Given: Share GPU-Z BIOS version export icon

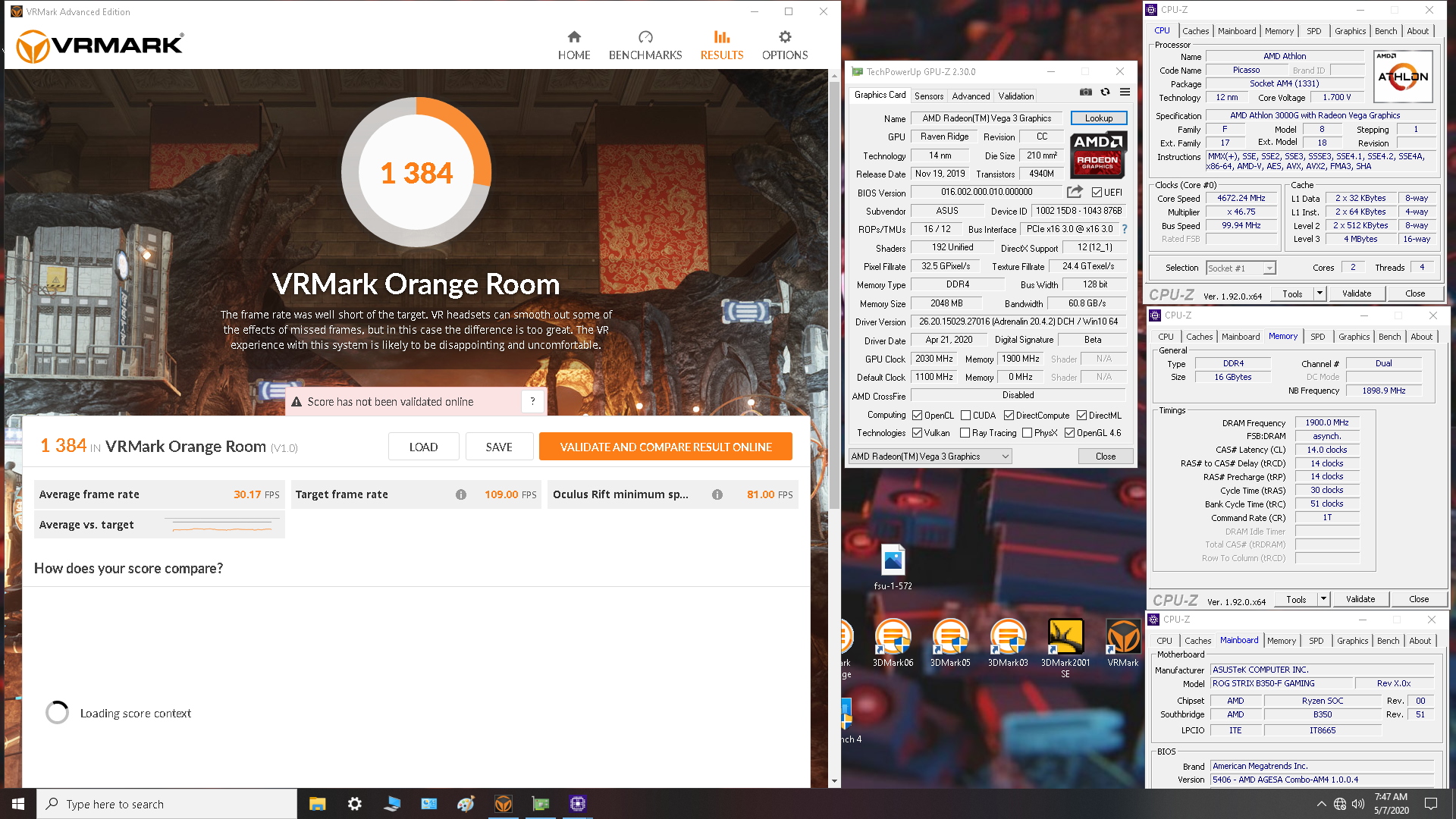Looking at the screenshot, I should (1075, 192).
